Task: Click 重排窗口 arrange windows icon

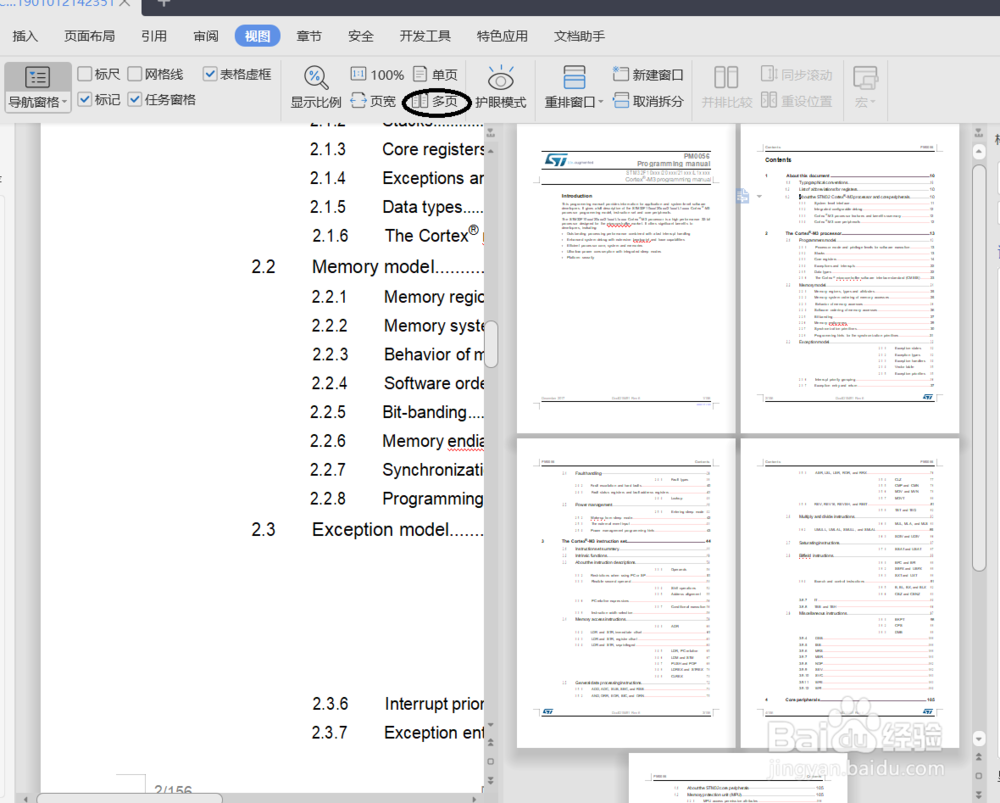Action: 574,78
